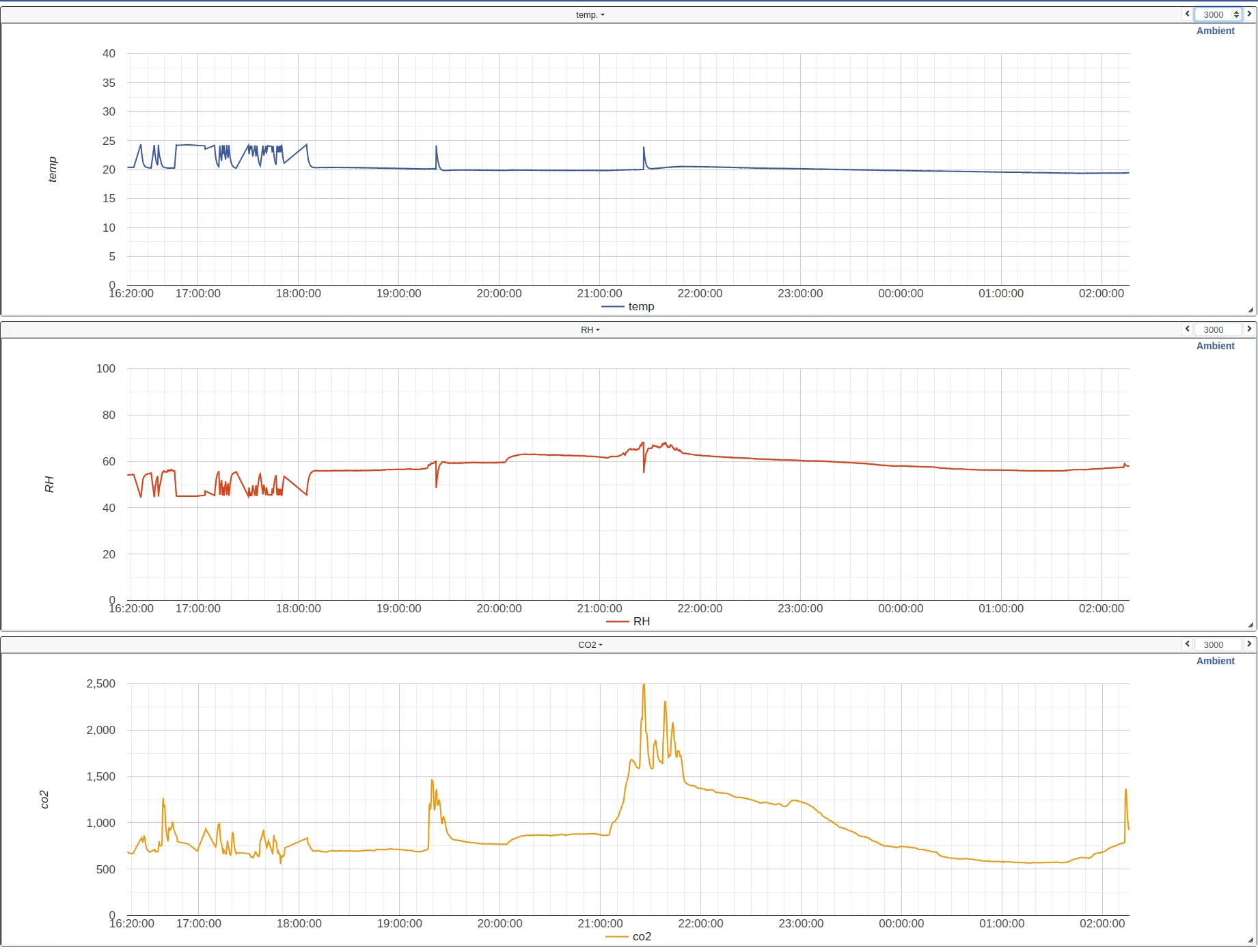Open the CO2 chart title dropdown
1258x952 pixels.
pyautogui.click(x=590, y=644)
